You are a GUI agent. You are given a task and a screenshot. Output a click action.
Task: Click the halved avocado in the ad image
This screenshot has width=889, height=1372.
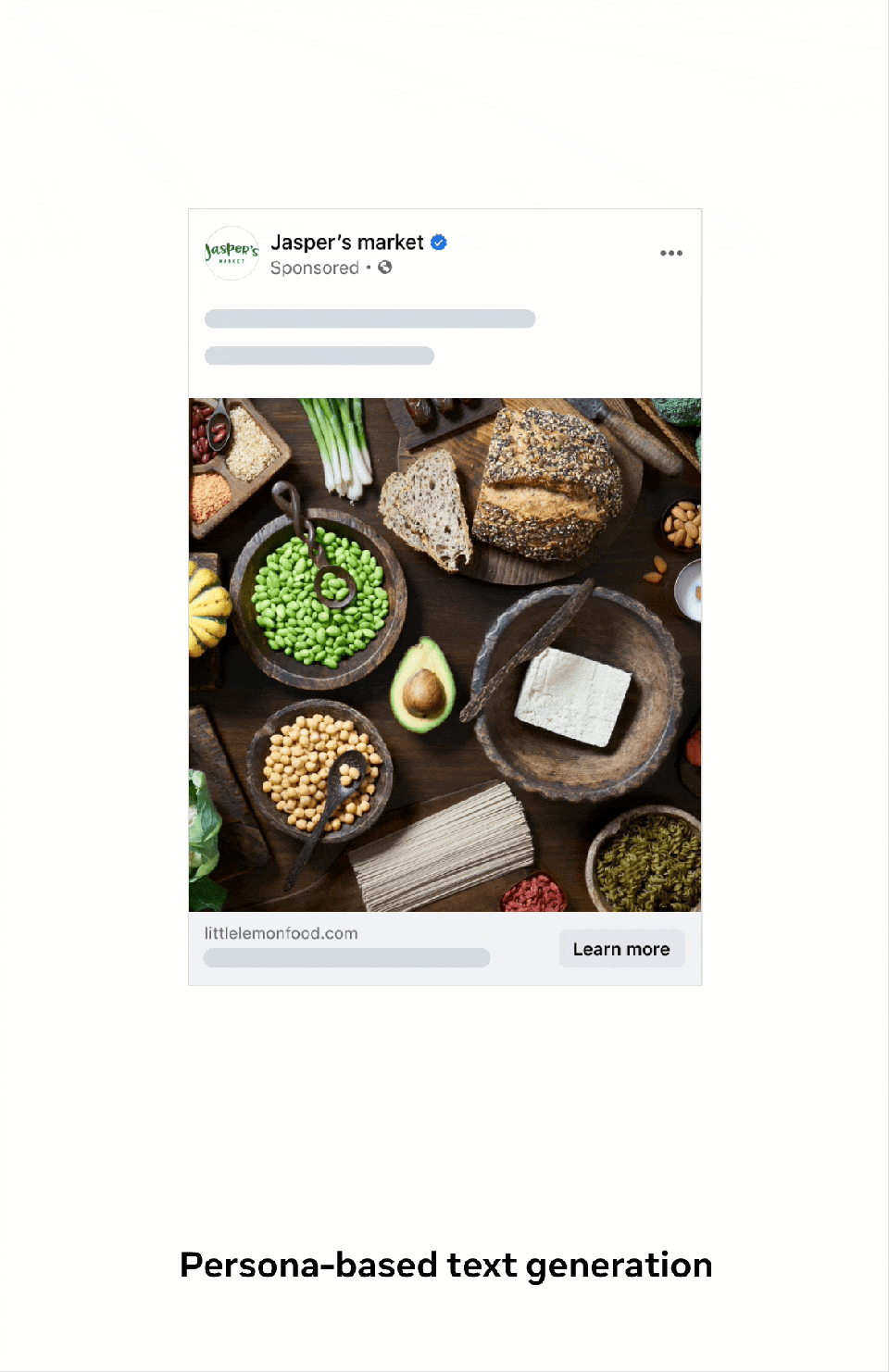click(x=423, y=685)
